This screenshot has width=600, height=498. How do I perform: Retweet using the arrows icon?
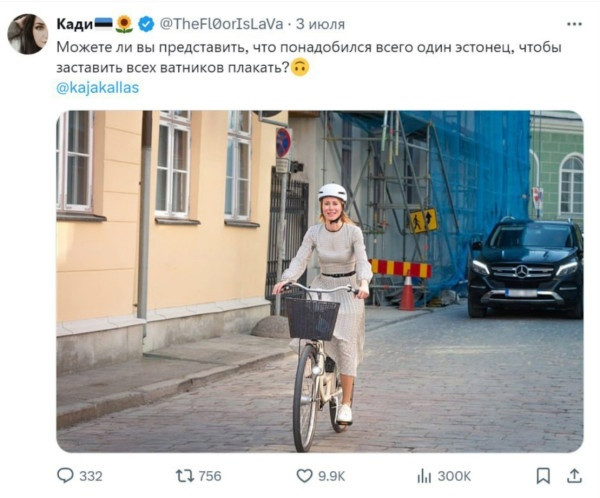tap(184, 476)
